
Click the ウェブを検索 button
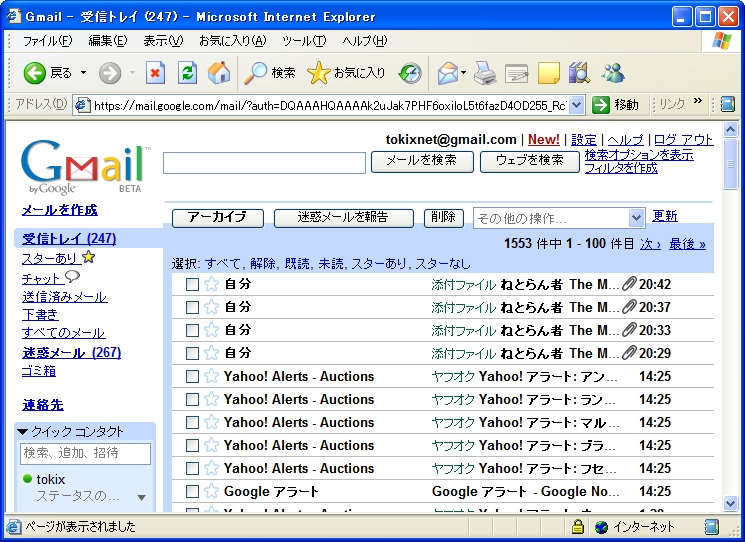coord(530,162)
